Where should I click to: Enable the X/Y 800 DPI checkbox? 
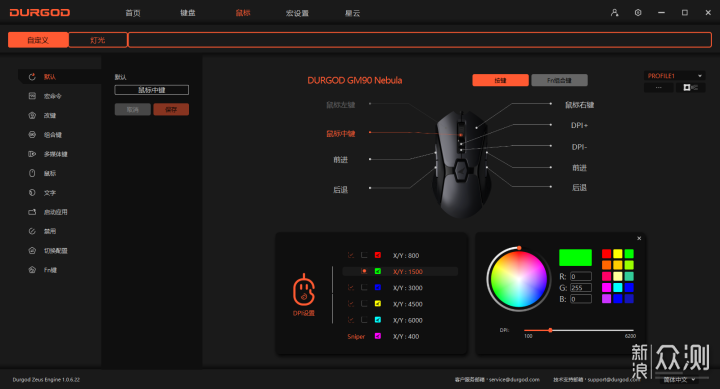click(364, 255)
